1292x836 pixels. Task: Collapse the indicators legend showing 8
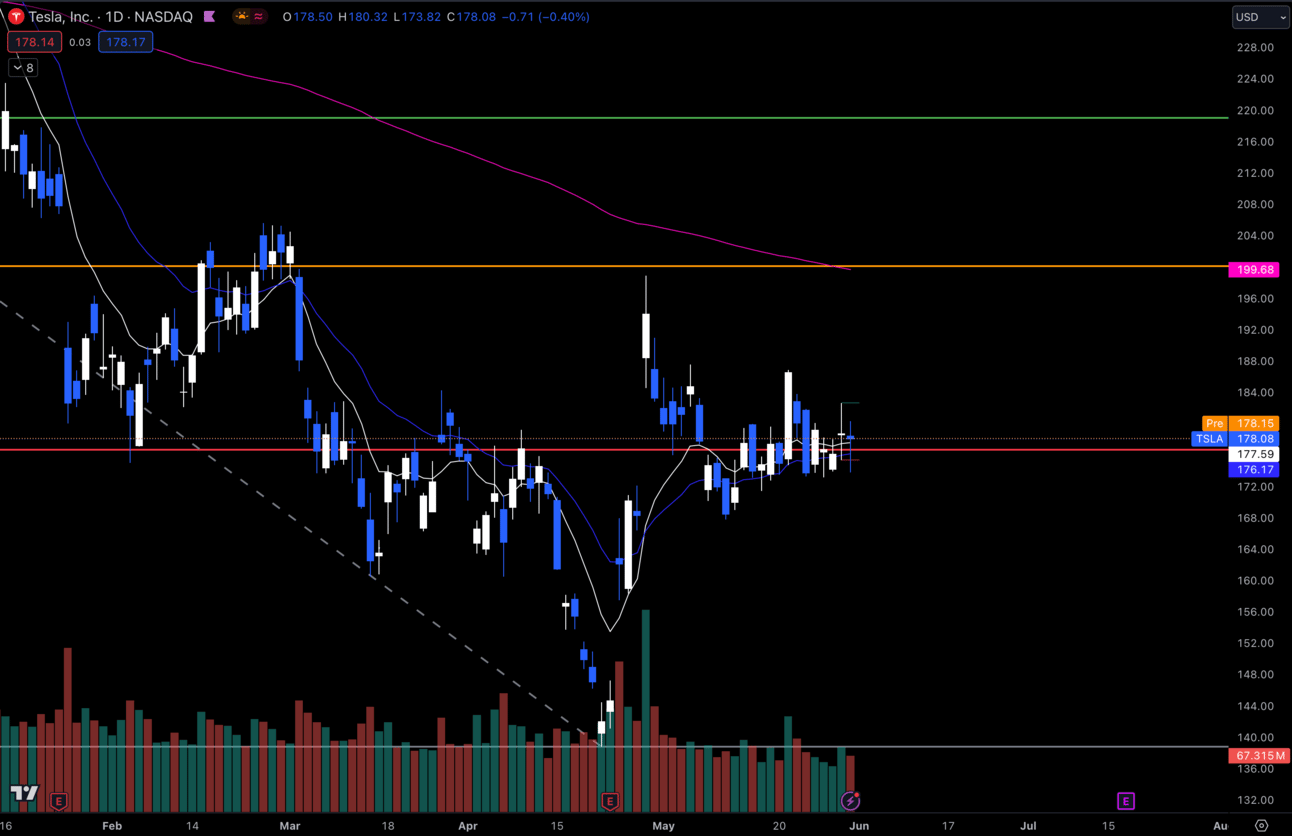23,68
